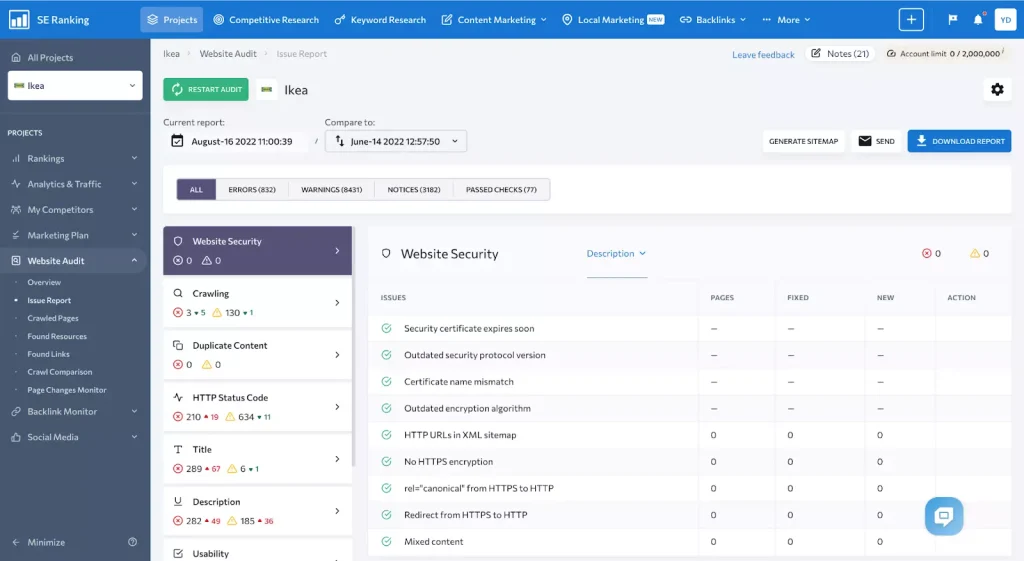
Task: Open the More menu
Action: pos(786,20)
